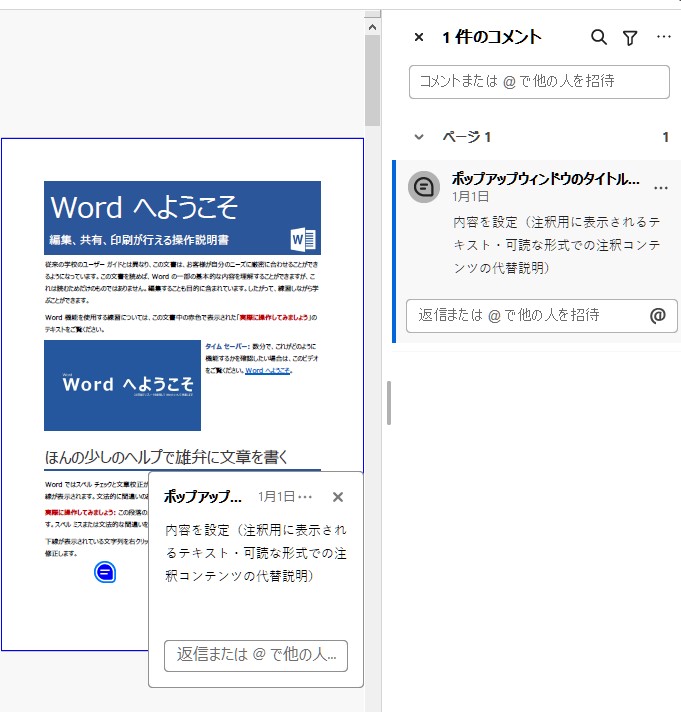Click the sticky note icon in comment list
This screenshot has height=712, width=681.
424,187
